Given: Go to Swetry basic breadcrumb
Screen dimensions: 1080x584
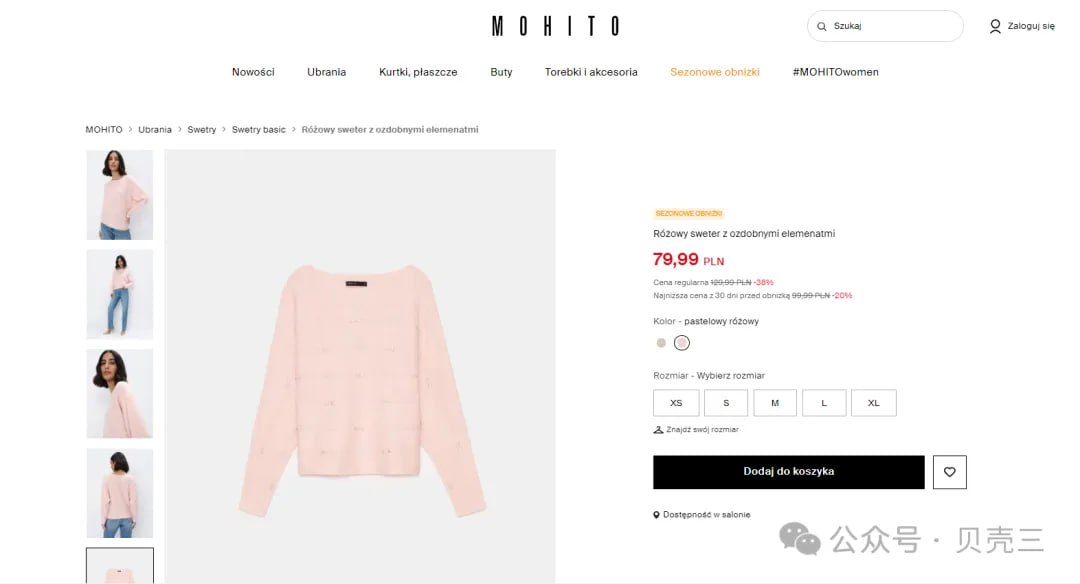Looking at the screenshot, I should [258, 129].
